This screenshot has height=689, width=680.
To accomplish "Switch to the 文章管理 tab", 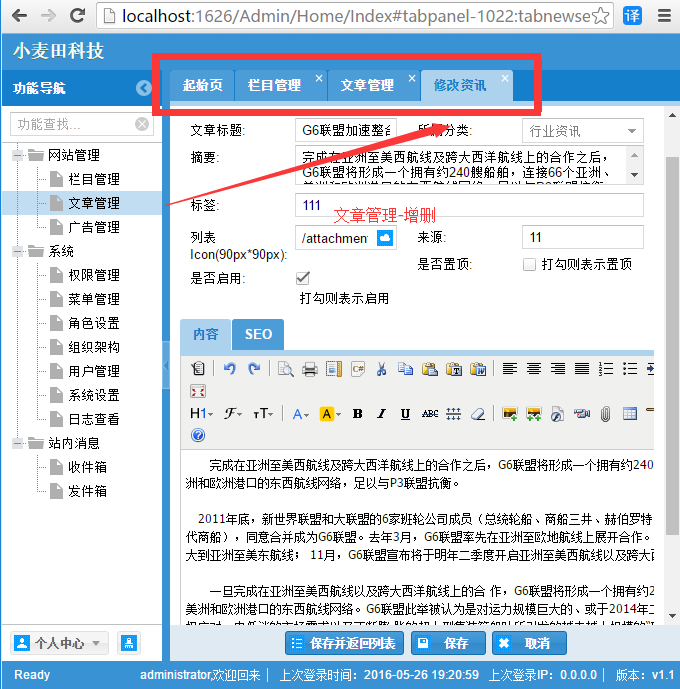I will click(367, 85).
